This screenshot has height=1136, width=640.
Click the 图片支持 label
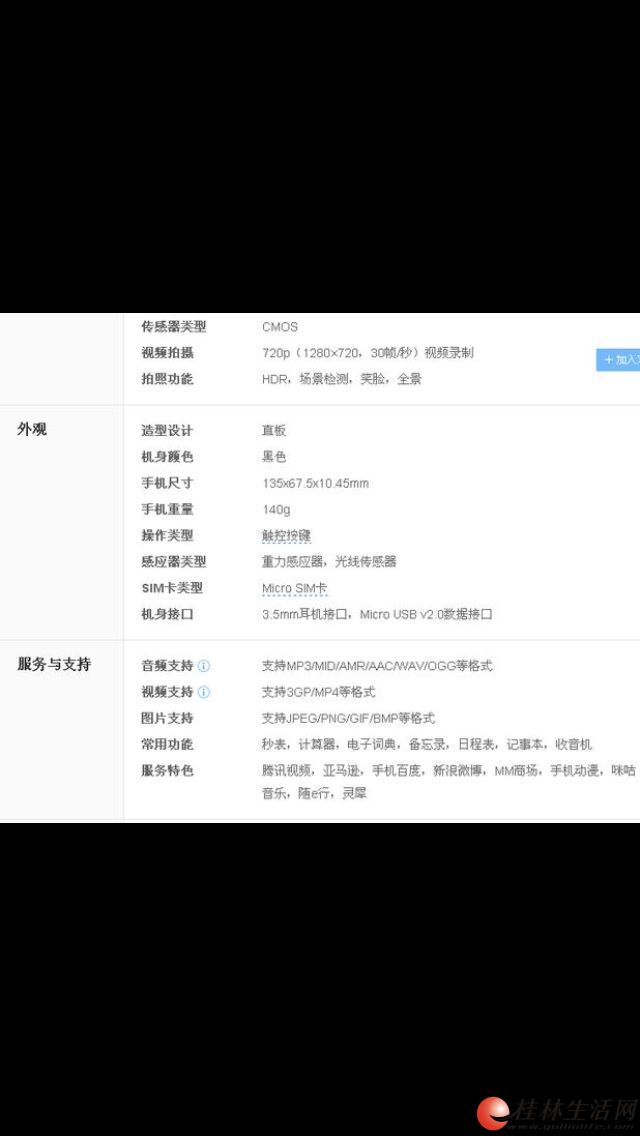[x=167, y=718]
